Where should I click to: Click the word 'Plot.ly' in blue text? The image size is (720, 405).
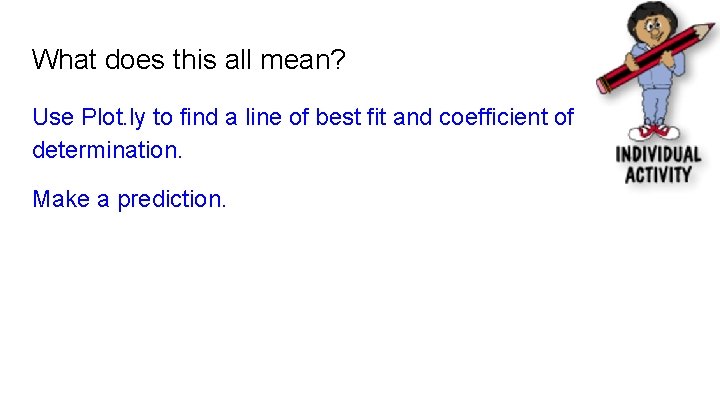tap(113, 118)
